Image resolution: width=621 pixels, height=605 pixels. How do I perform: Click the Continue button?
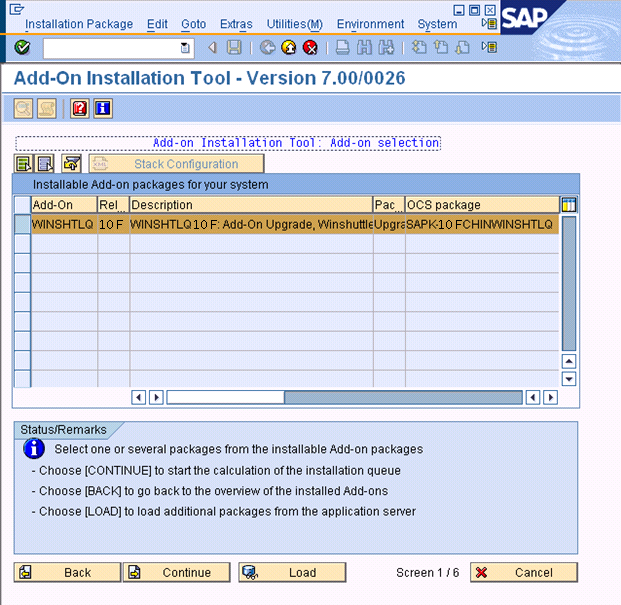(177, 573)
